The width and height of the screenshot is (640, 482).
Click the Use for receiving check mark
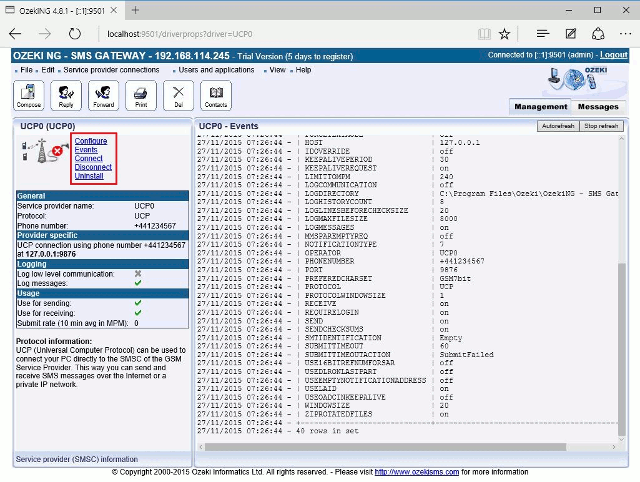pos(138,313)
